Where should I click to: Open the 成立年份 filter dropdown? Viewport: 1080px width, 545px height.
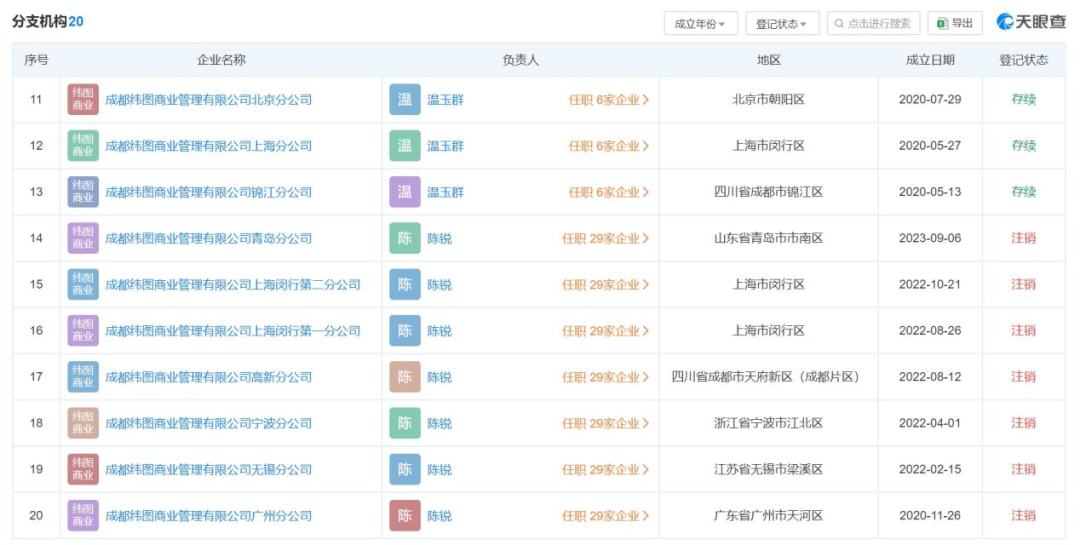700,24
